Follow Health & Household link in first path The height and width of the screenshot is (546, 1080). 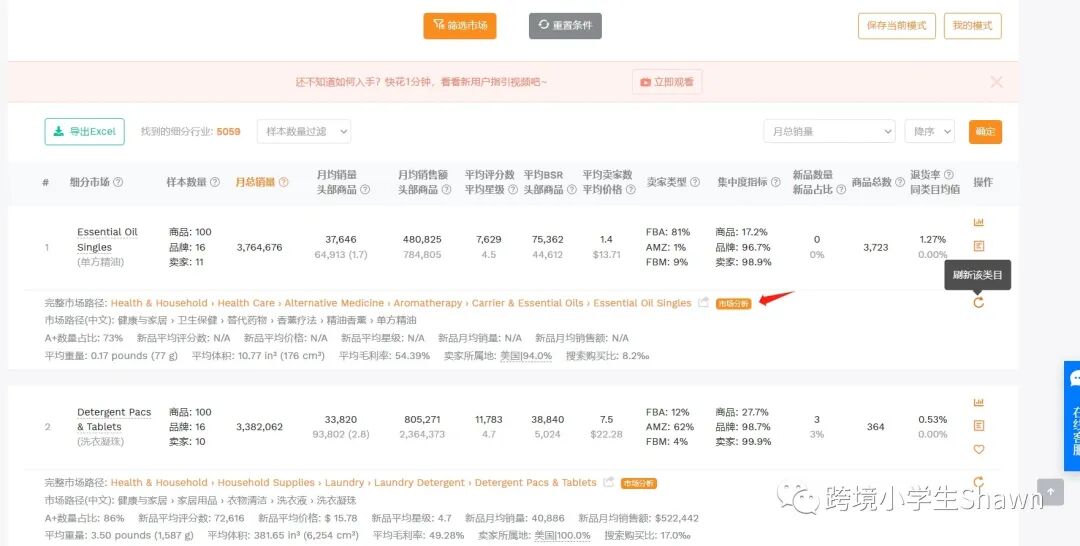[x=159, y=303]
